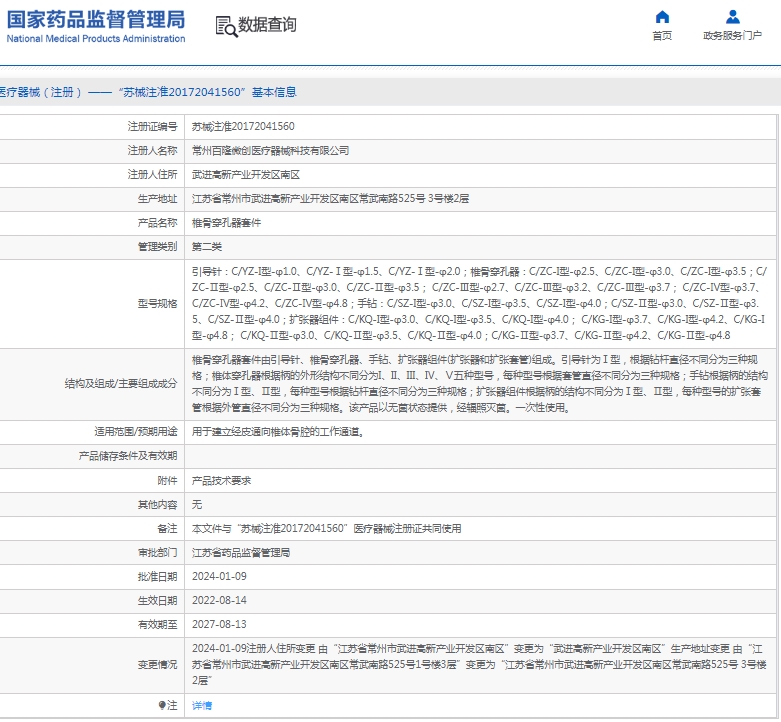
Task: Select registration number 苏械注准20172041560 value
Action: pyautogui.click(x=243, y=126)
